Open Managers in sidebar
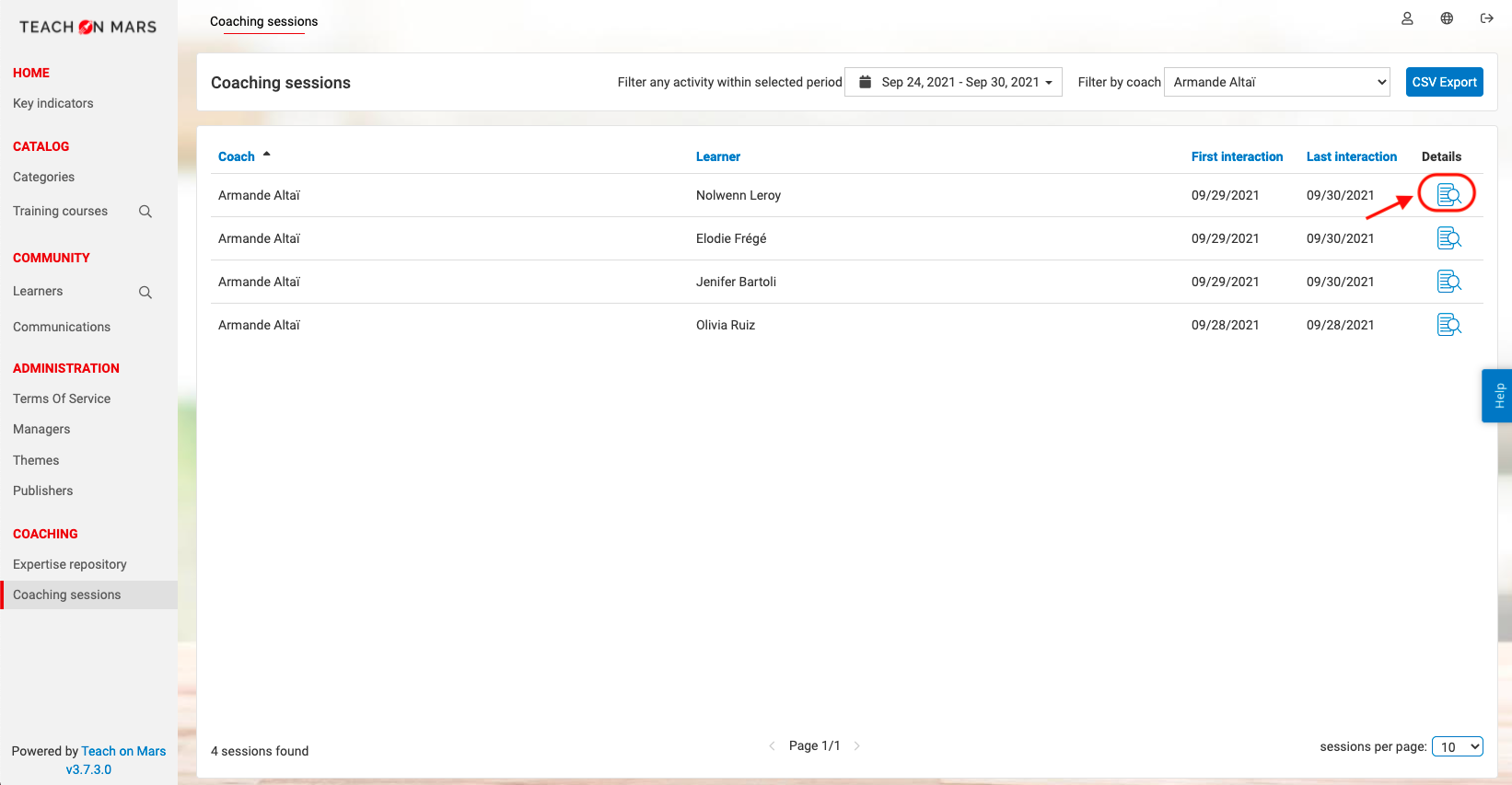1512x785 pixels. pyautogui.click(x=41, y=429)
